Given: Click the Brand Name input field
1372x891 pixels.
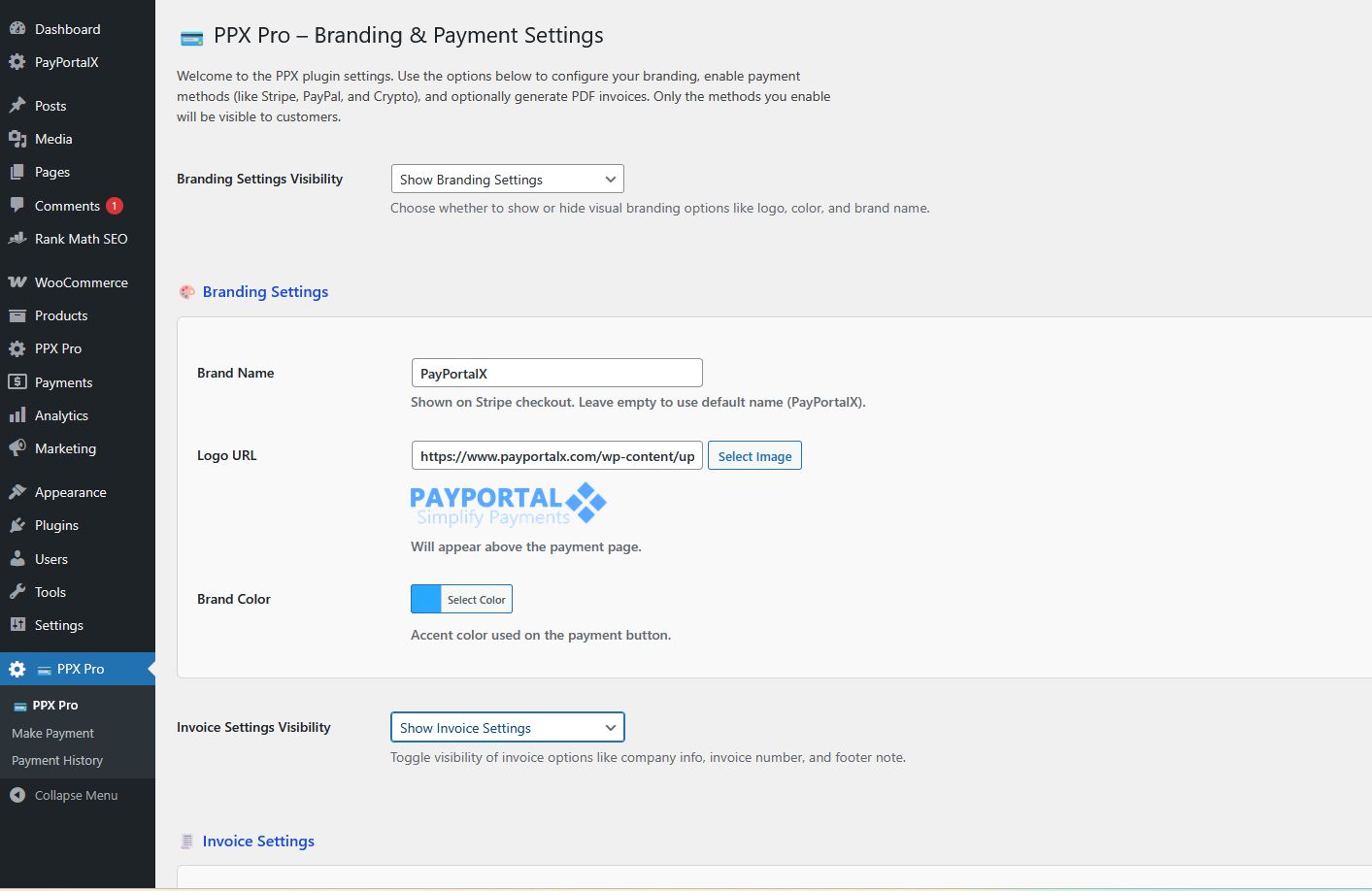Looking at the screenshot, I should [x=557, y=374].
